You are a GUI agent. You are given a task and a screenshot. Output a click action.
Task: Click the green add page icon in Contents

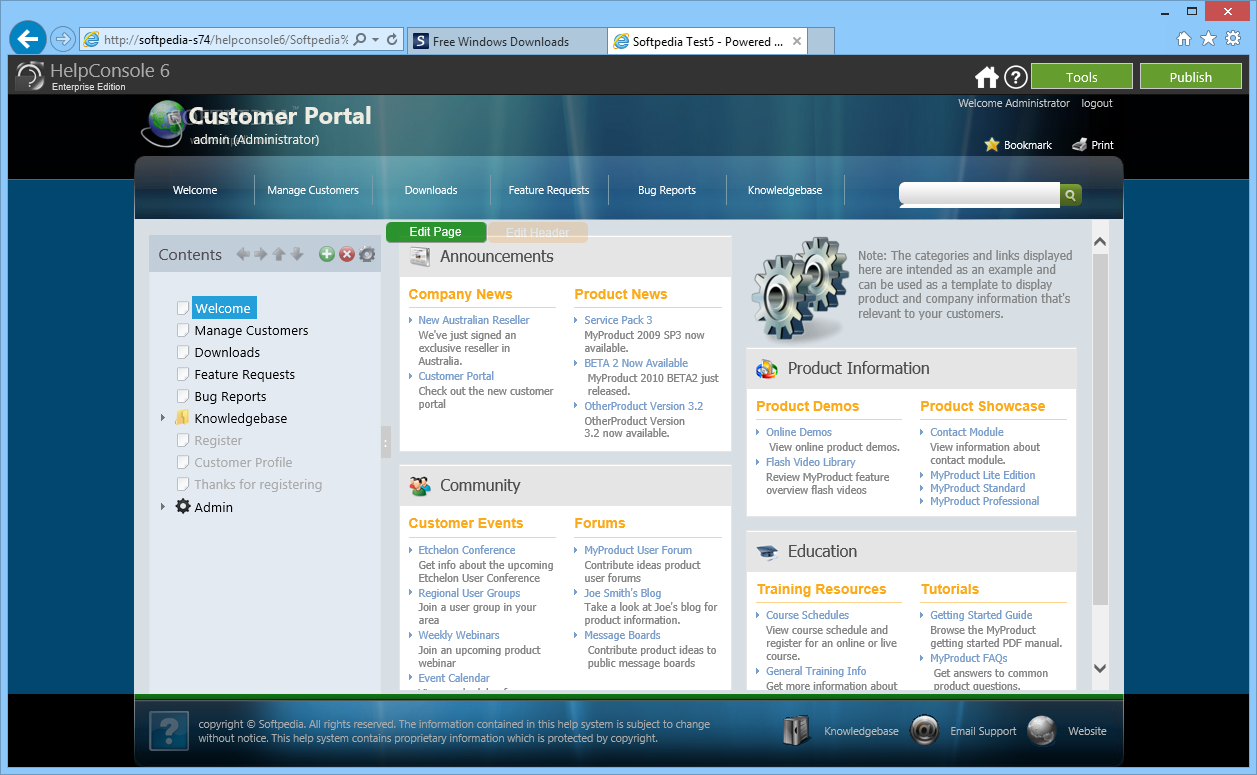327,254
